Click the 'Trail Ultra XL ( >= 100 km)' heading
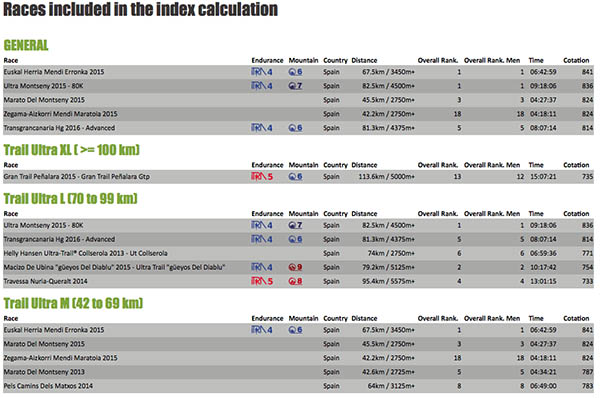600x398 pixels. pyautogui.click(x=72, y=150)
